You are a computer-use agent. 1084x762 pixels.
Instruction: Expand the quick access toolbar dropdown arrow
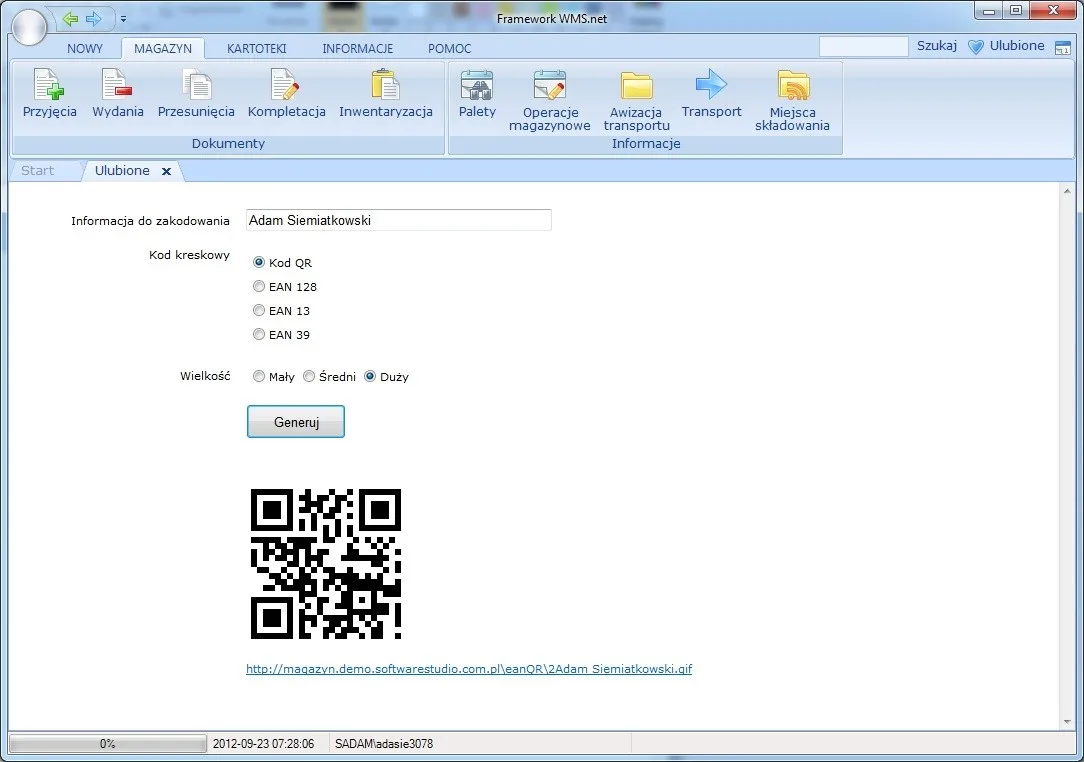click(x=123, y=19)
